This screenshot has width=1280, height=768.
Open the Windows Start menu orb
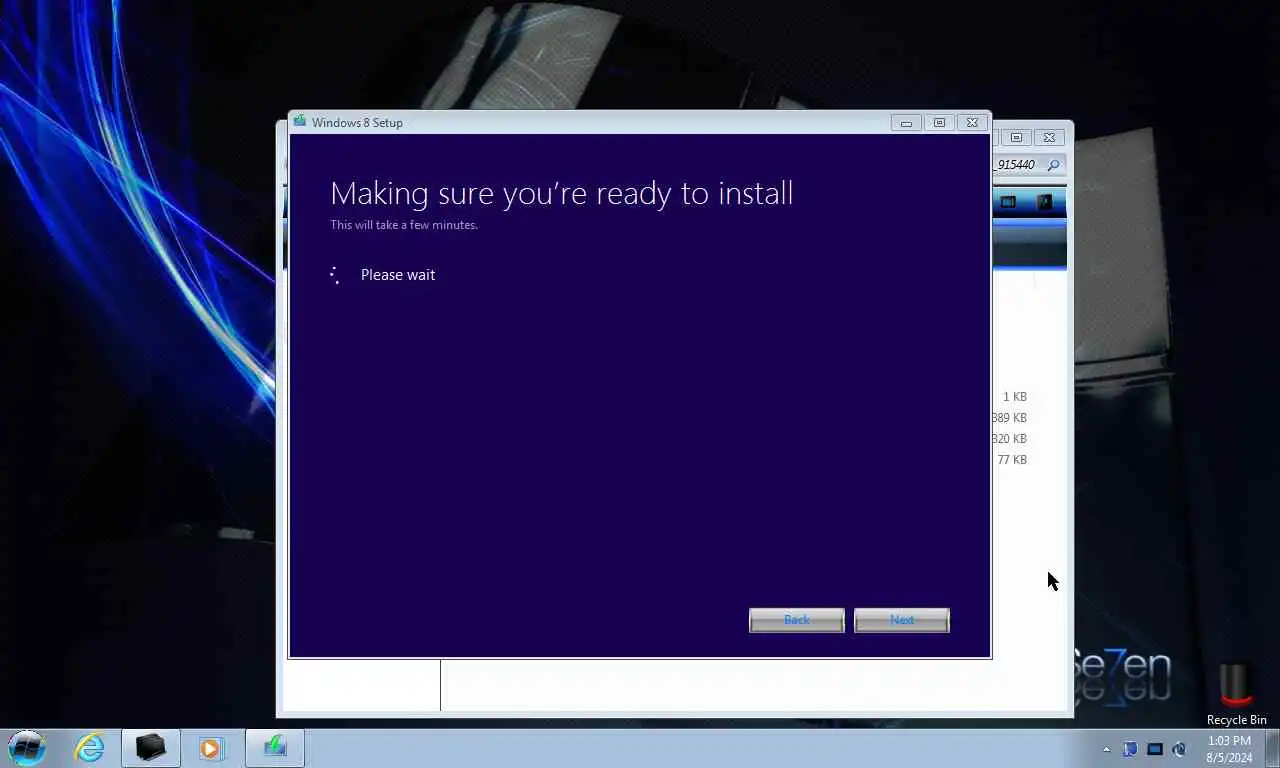pyautogui.click(x=27, y=748)
